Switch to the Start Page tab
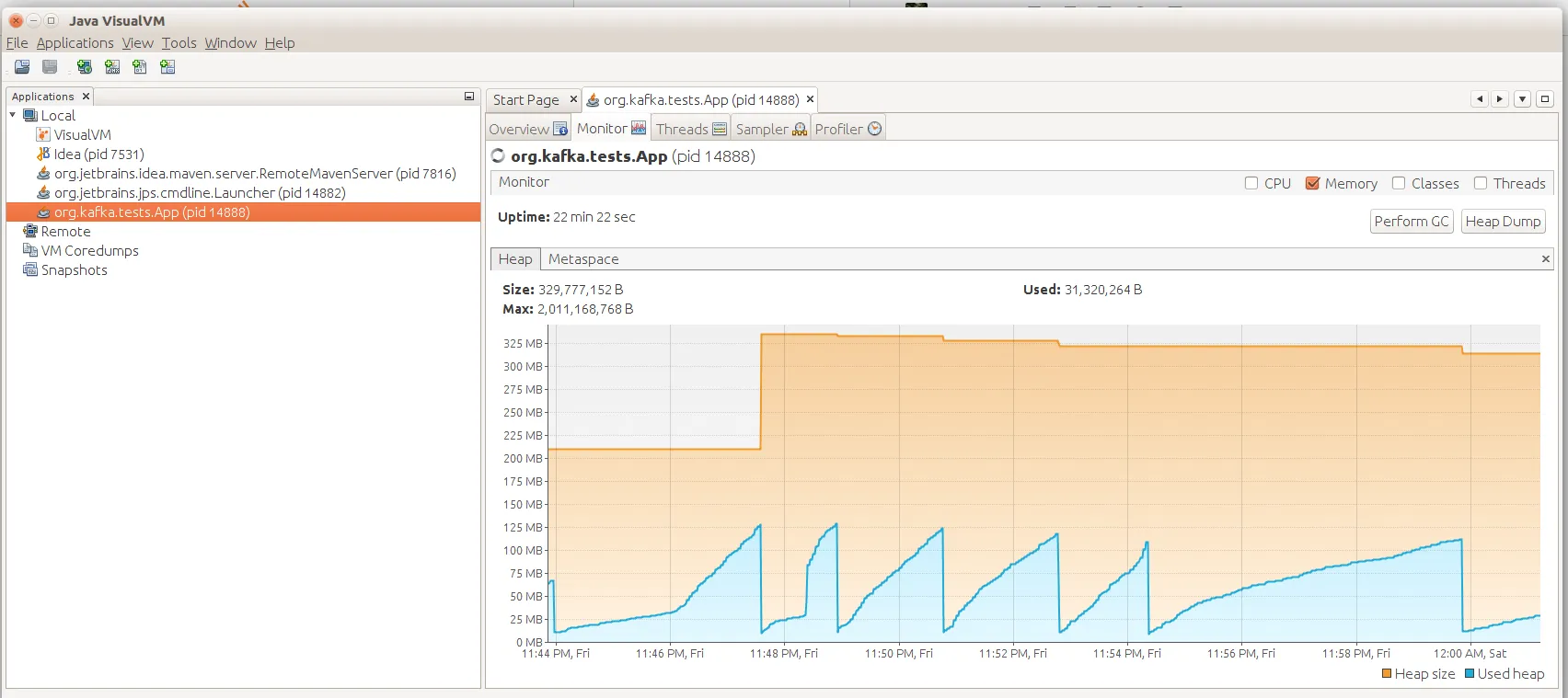The image size is (1568, 698). (526, 99)
